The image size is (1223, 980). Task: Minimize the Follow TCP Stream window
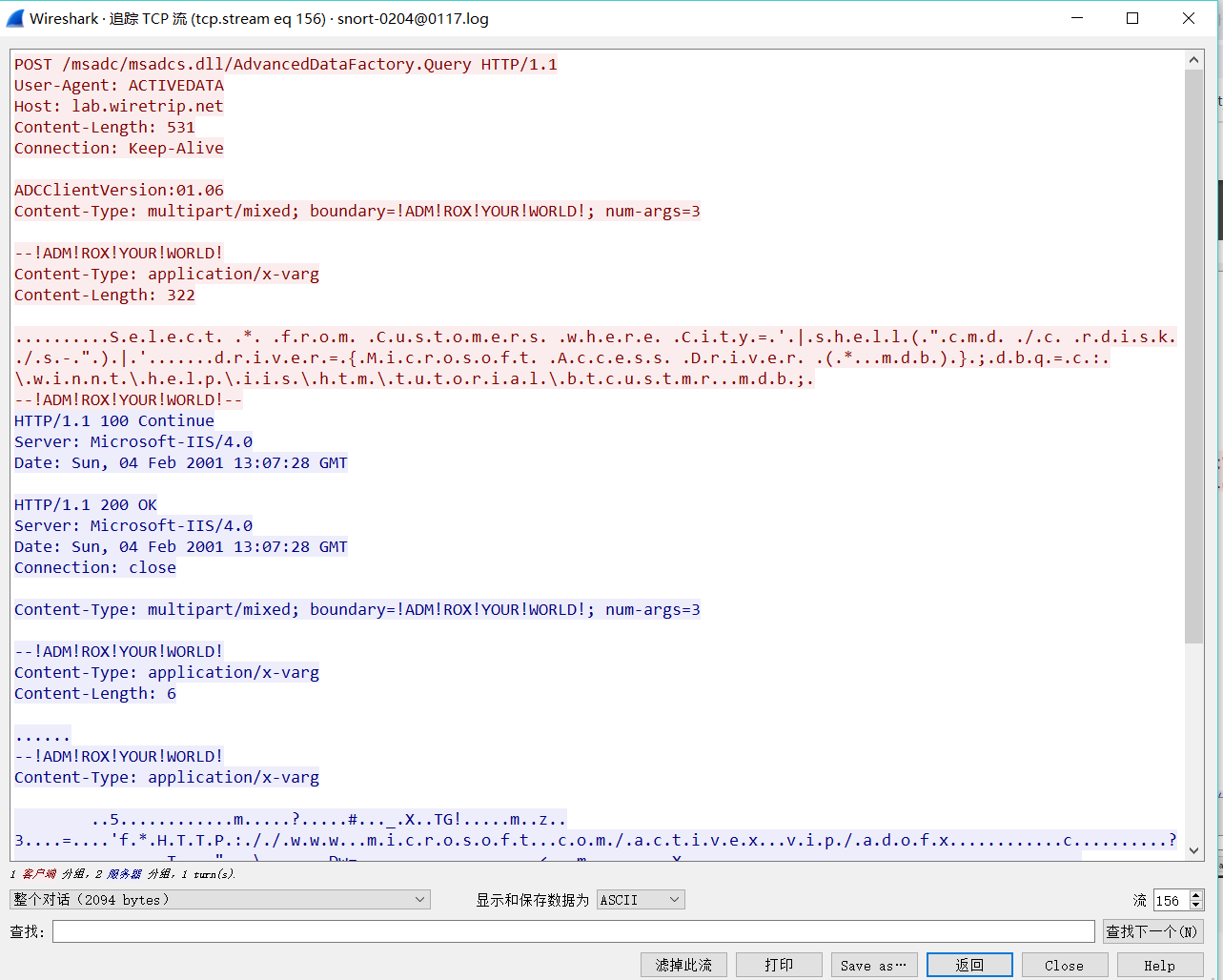click(x=1077, y=18)
